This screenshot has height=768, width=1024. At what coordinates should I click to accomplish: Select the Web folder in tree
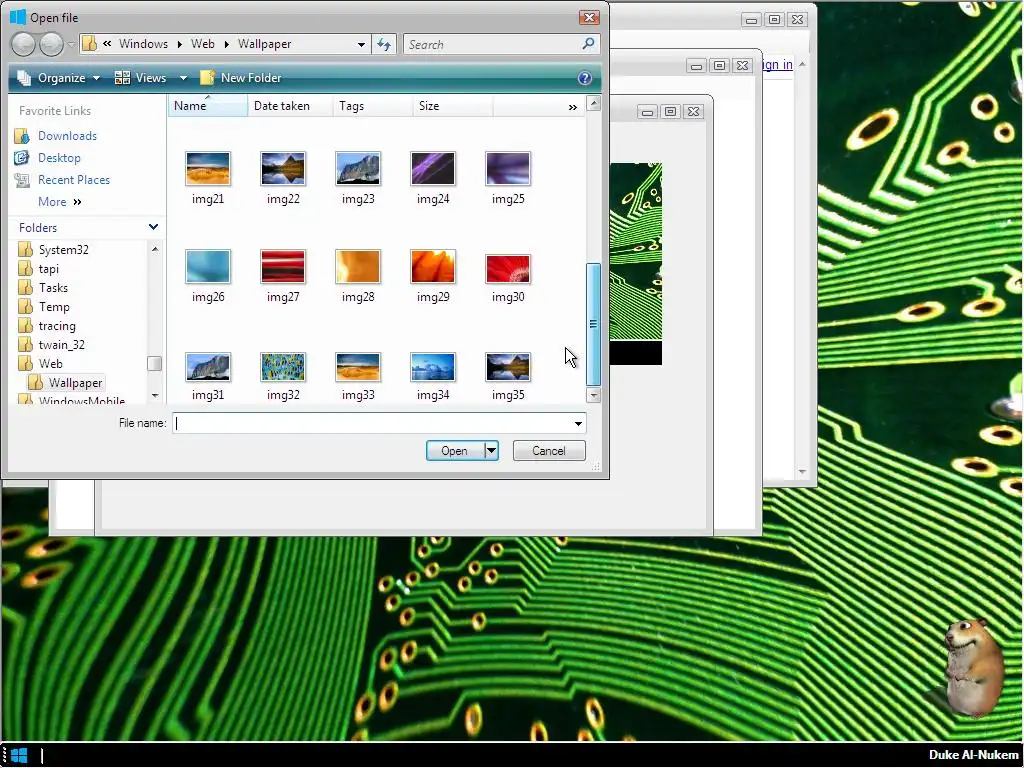click(x=41, y=363)
